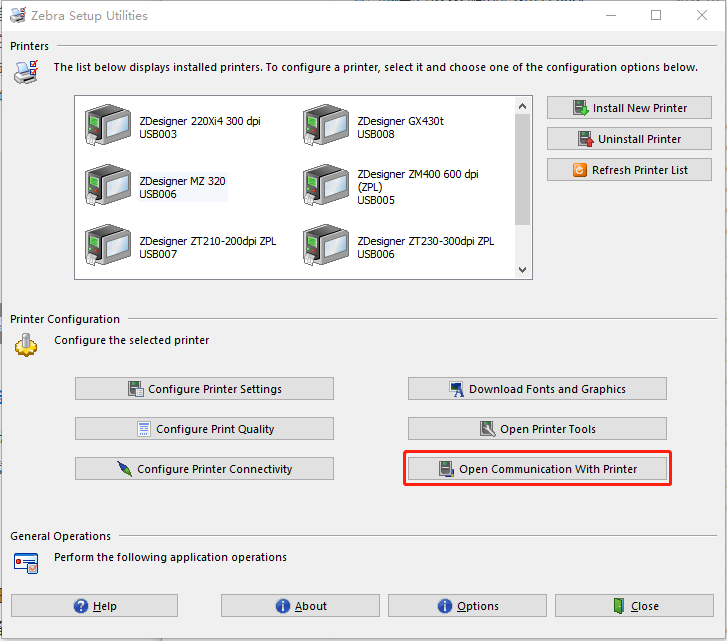Screen dimensions: 727x641
Task: Close the window with title bar X
Action: point(701,15)
